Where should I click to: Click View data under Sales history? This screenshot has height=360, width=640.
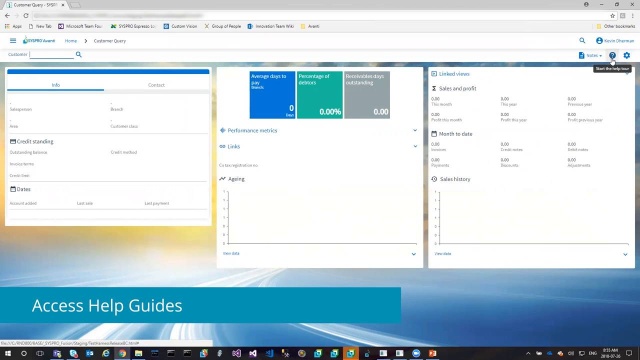443,254
